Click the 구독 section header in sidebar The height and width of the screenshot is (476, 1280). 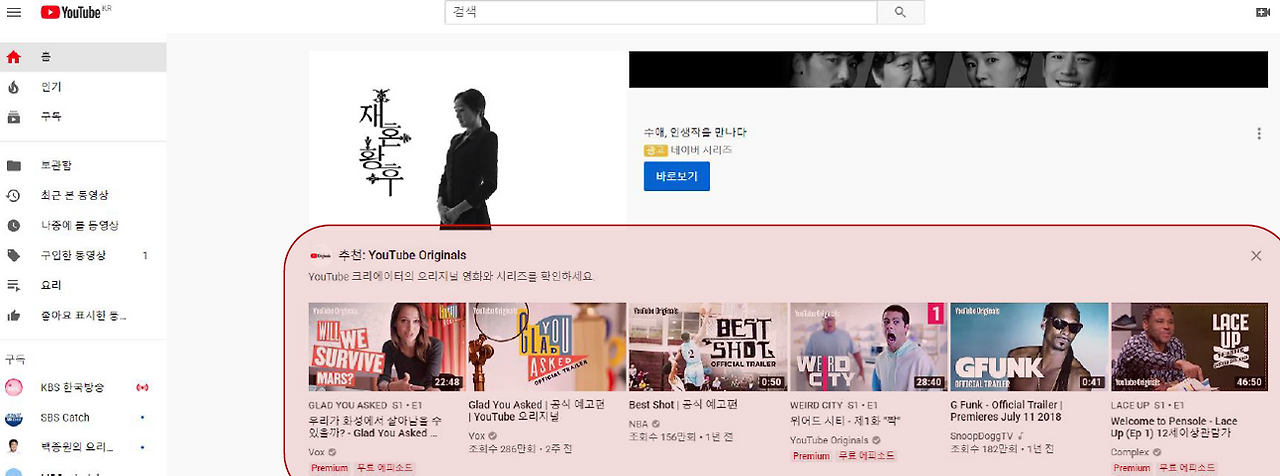tap(15, 358)
